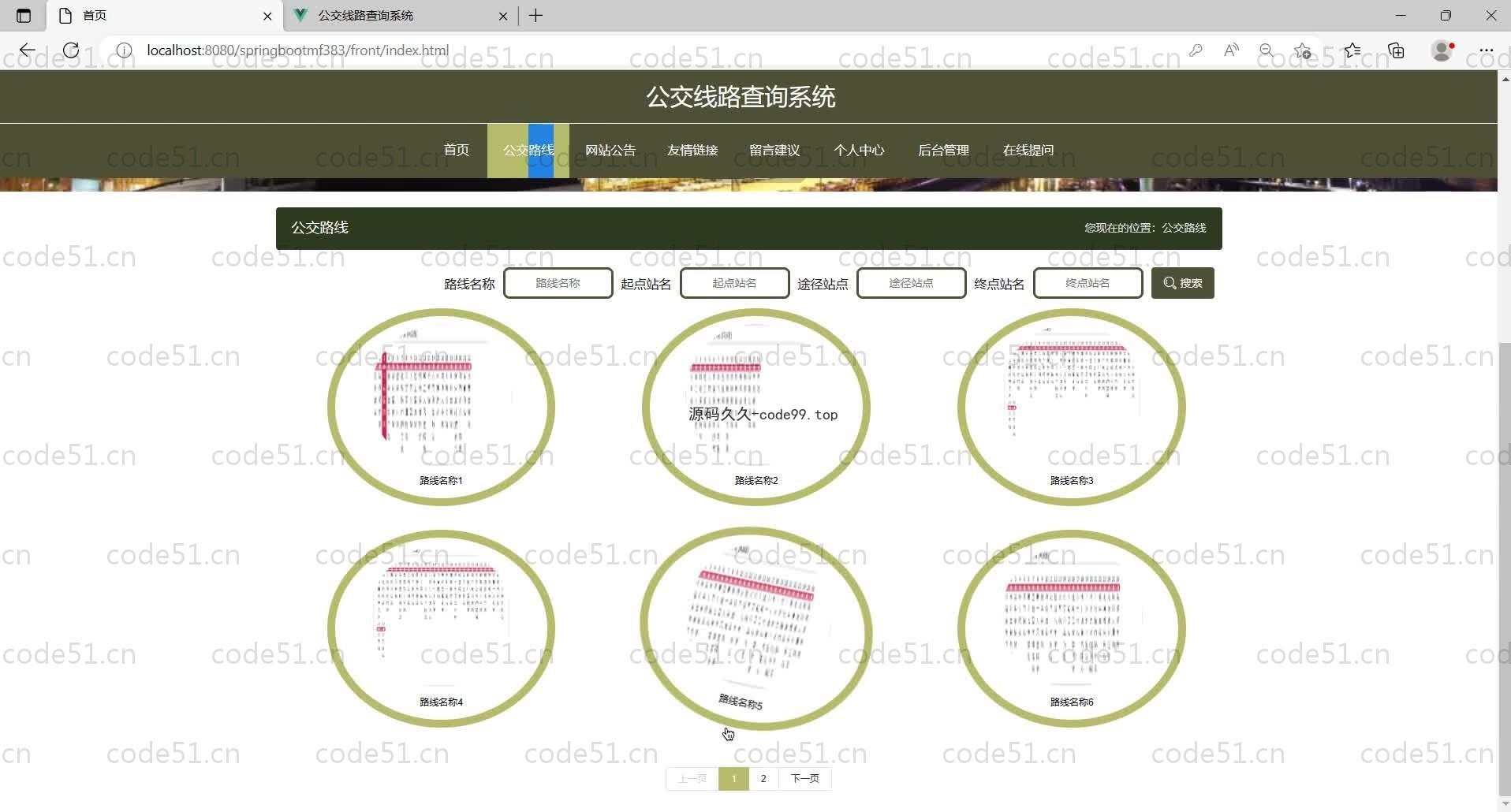This screenshot has width=1511, height=812.
Task: Click the 终点站名 search input field
Action: point(1088,283)
